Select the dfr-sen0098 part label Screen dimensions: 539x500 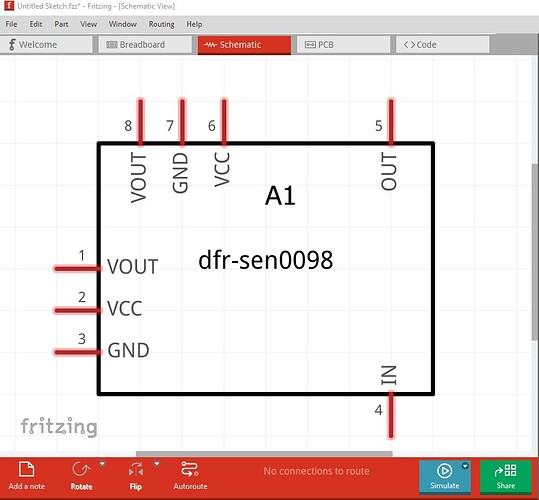266,260
